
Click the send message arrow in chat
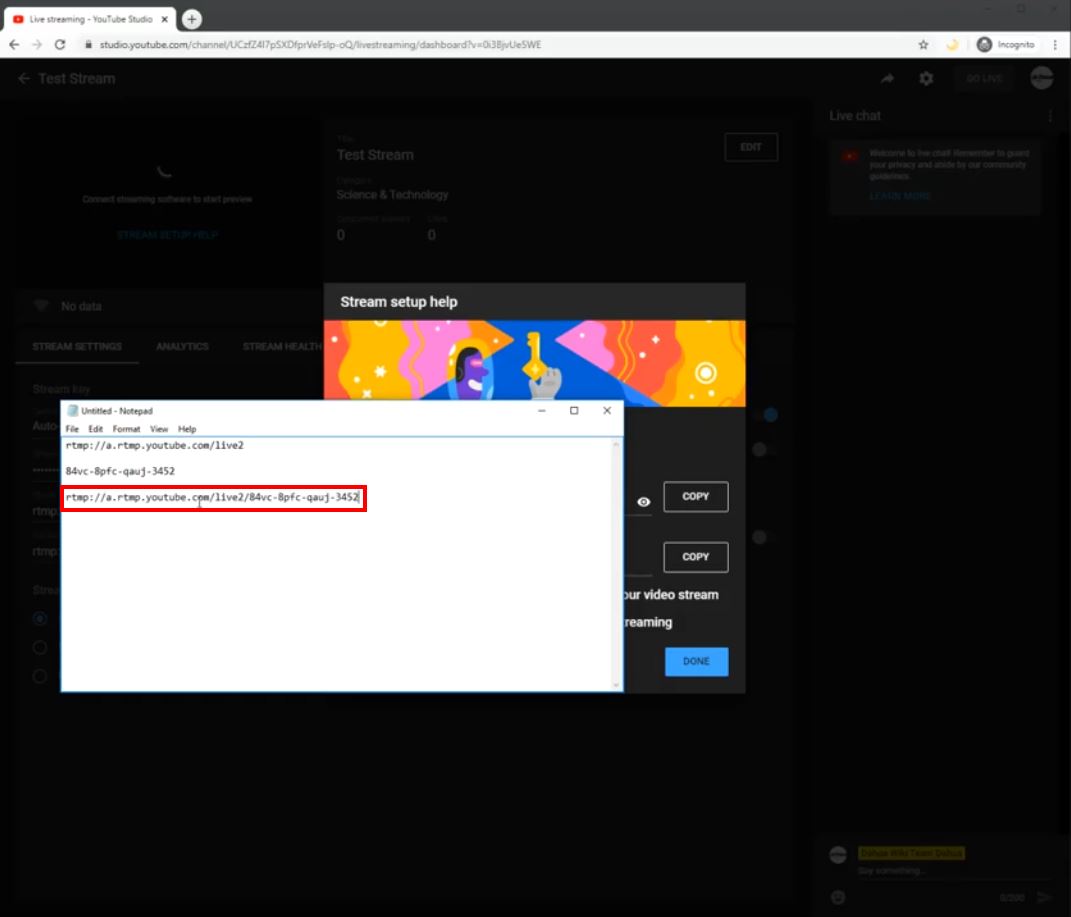1044,897
